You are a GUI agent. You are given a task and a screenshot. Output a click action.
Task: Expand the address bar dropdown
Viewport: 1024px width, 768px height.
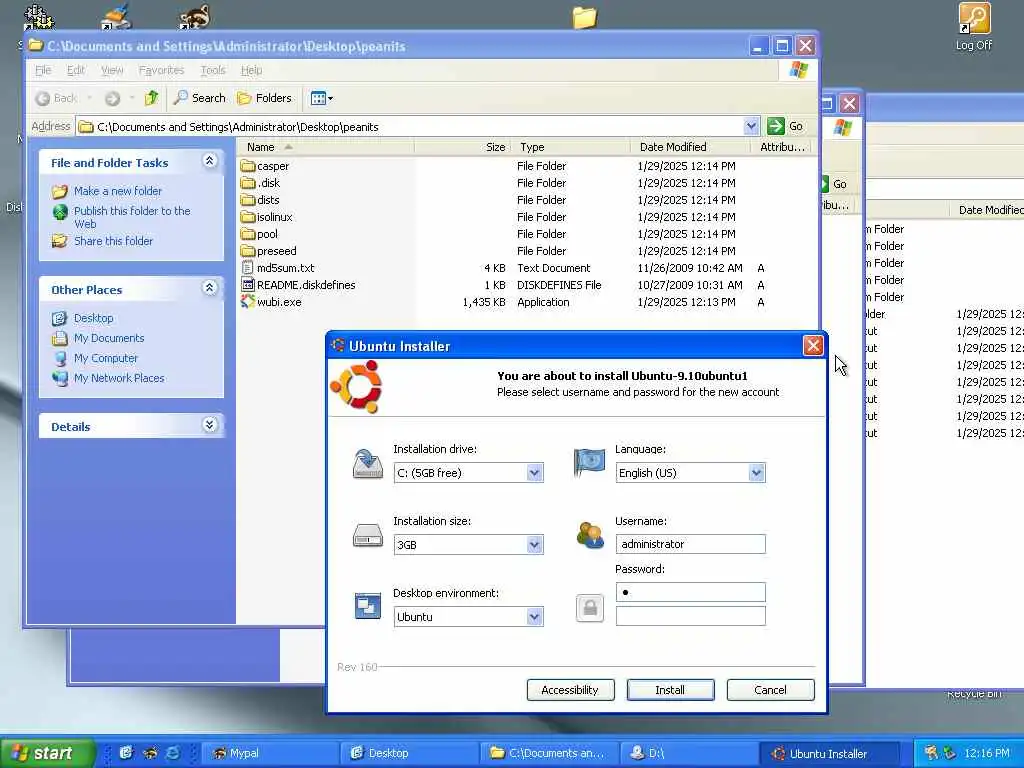[x=751, y=126]
